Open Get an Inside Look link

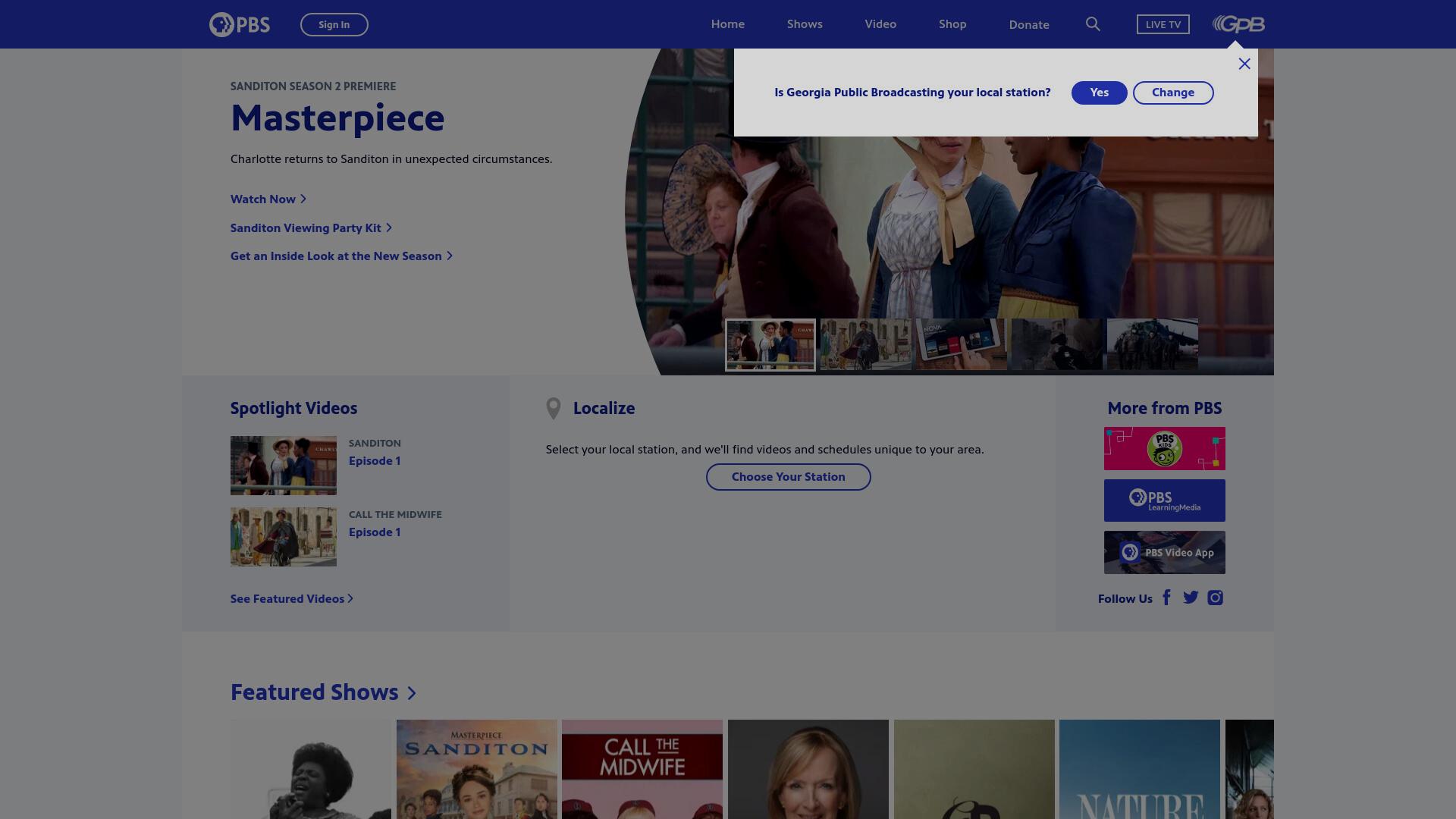point(341,256)
